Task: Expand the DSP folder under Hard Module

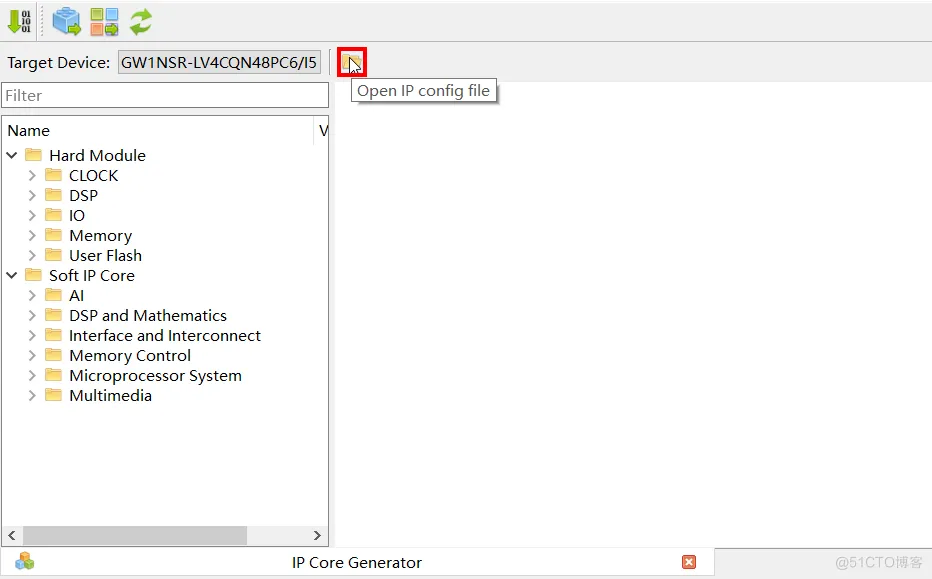Action: (x=32, y=196)
